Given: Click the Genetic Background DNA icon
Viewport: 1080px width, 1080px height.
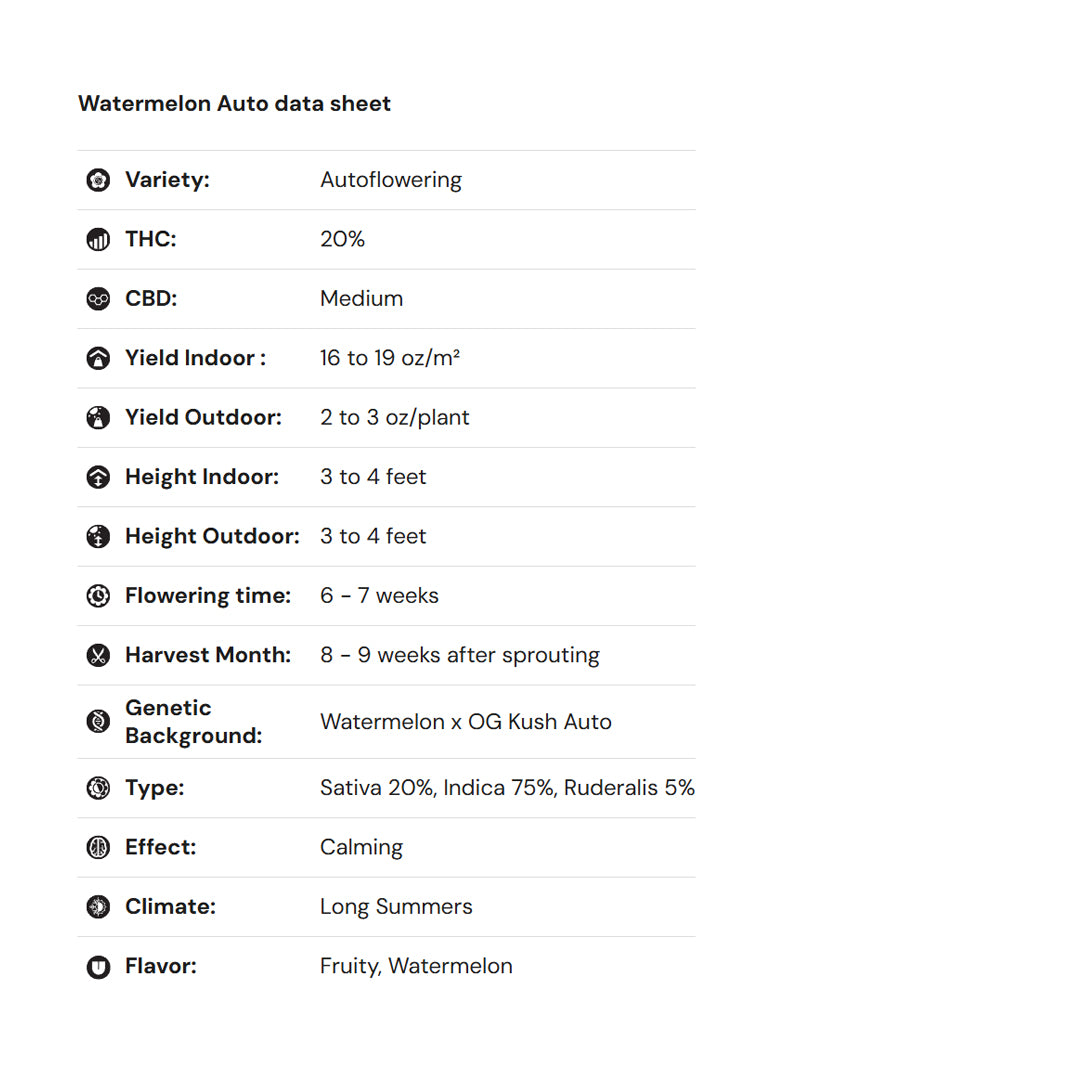Looking at the screenshot, I should [x=98, y=722].
